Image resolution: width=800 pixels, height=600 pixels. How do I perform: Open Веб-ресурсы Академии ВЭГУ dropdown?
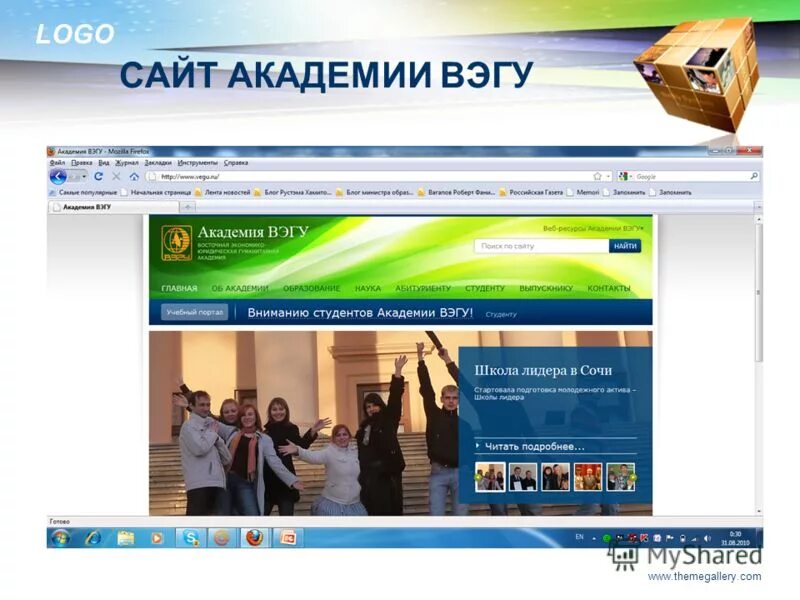pyautogui.click(x=593, y=229)
